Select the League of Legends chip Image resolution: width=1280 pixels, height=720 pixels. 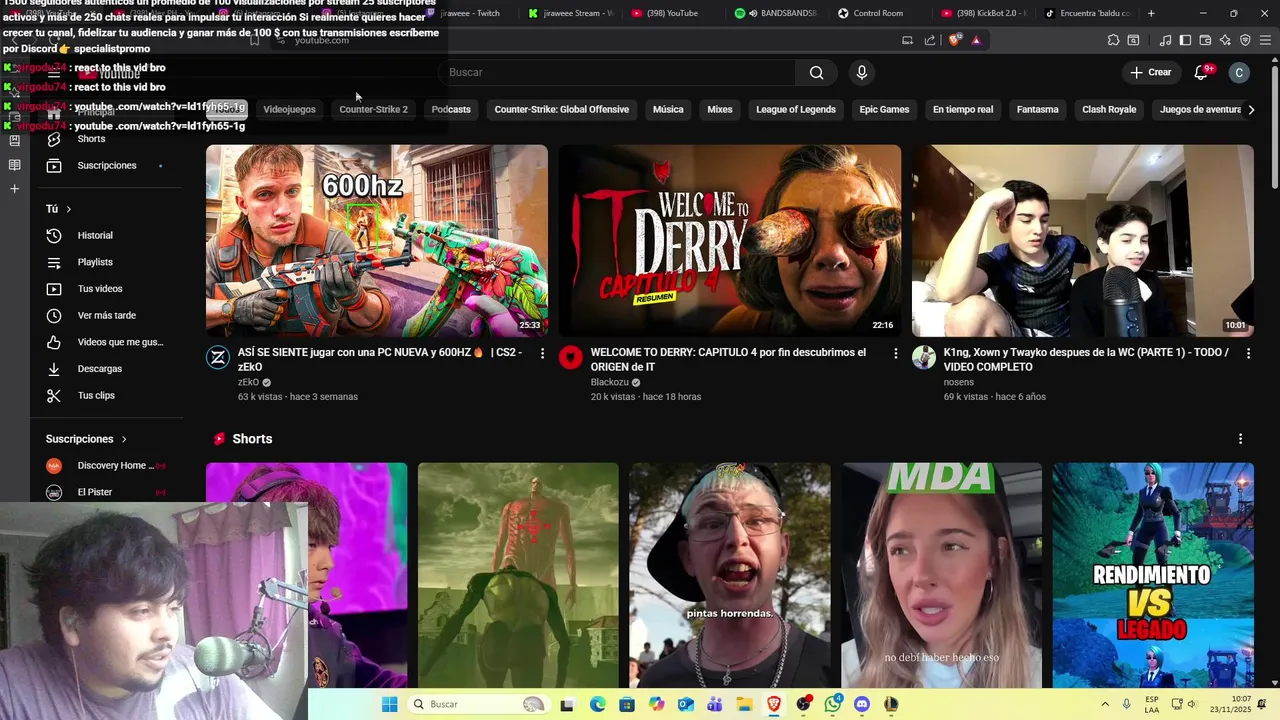point(796,109)
